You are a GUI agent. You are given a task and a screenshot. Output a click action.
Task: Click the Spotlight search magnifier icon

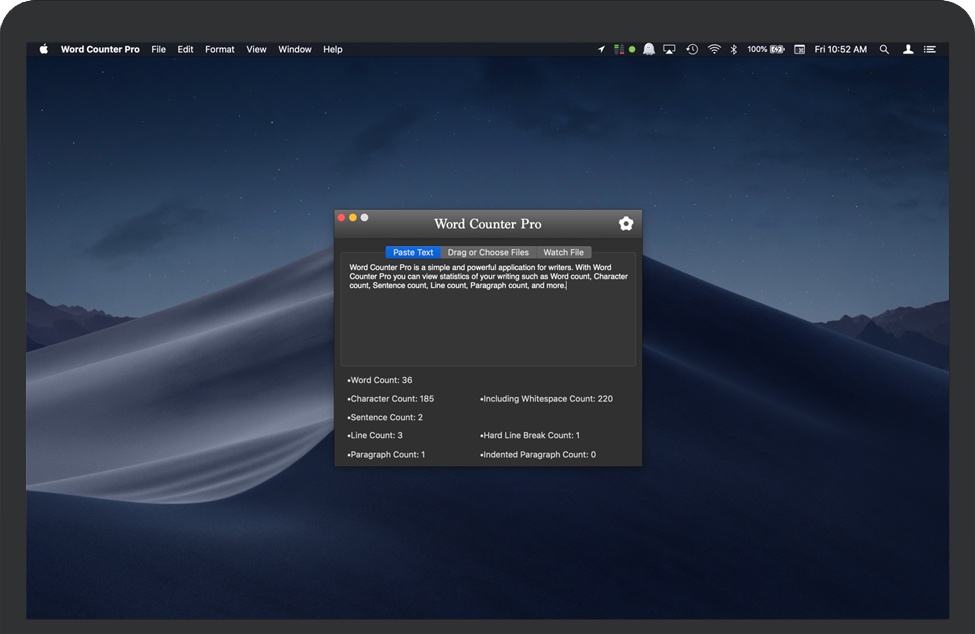(884, 49)
